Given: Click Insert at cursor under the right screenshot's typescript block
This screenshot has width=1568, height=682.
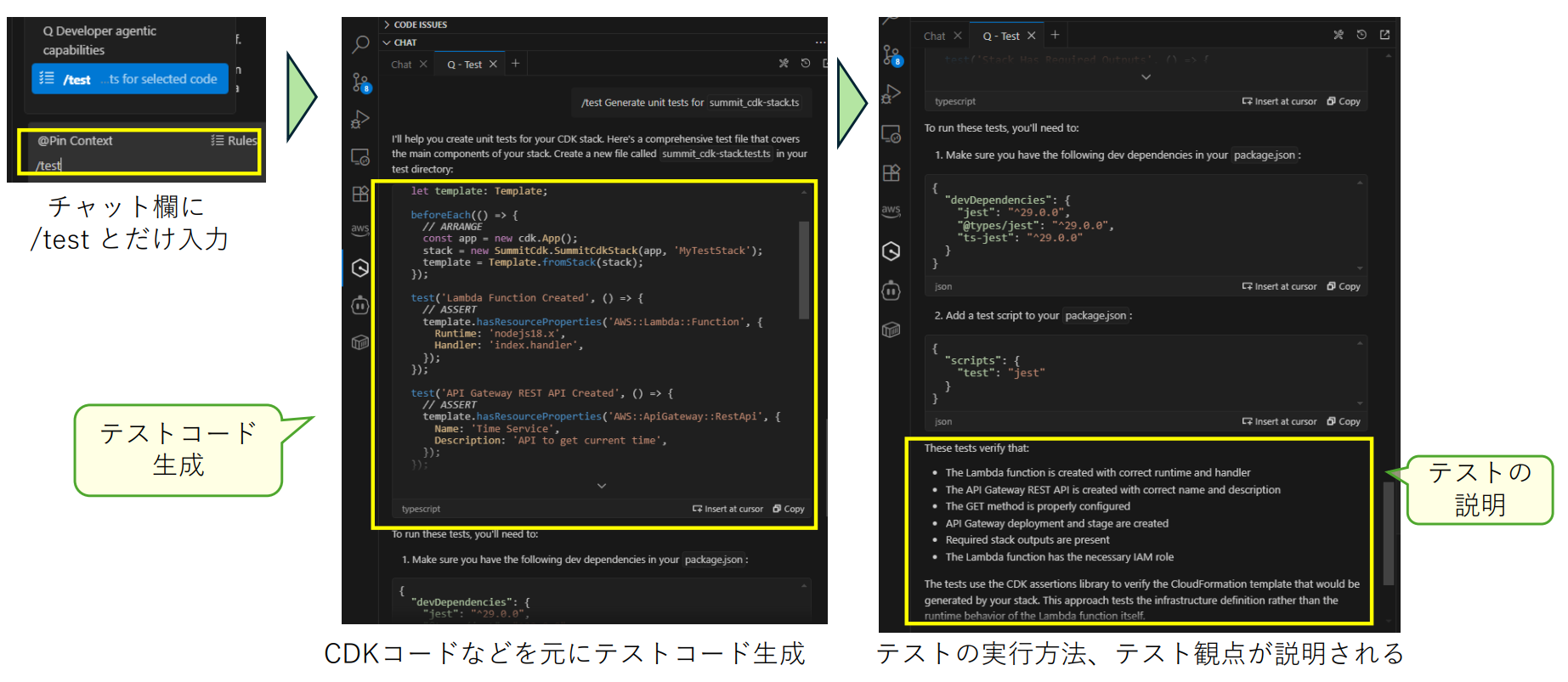Looking at the screenshot, I should pyautogui.click(x=1279, y=101).
